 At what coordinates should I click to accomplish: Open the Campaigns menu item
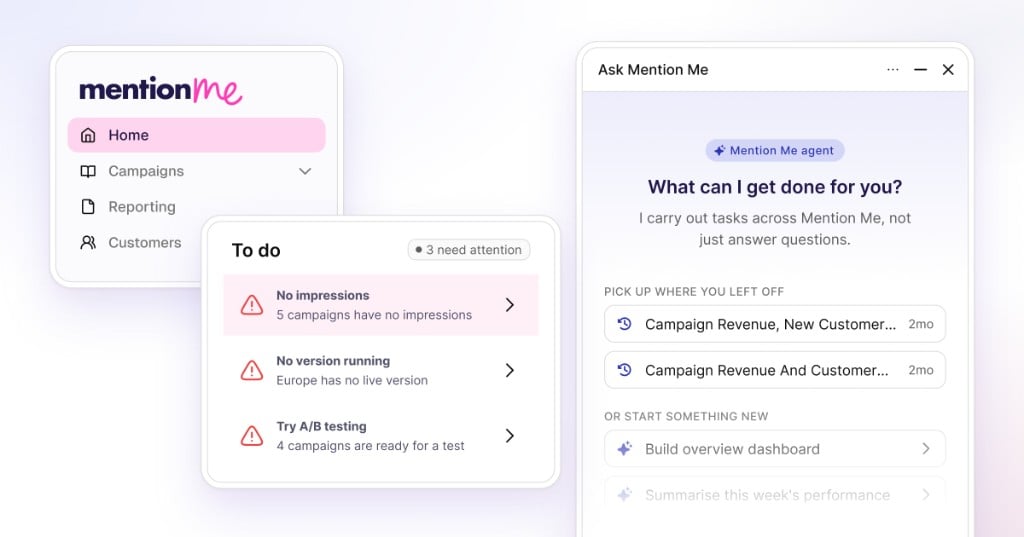(197, 171)
